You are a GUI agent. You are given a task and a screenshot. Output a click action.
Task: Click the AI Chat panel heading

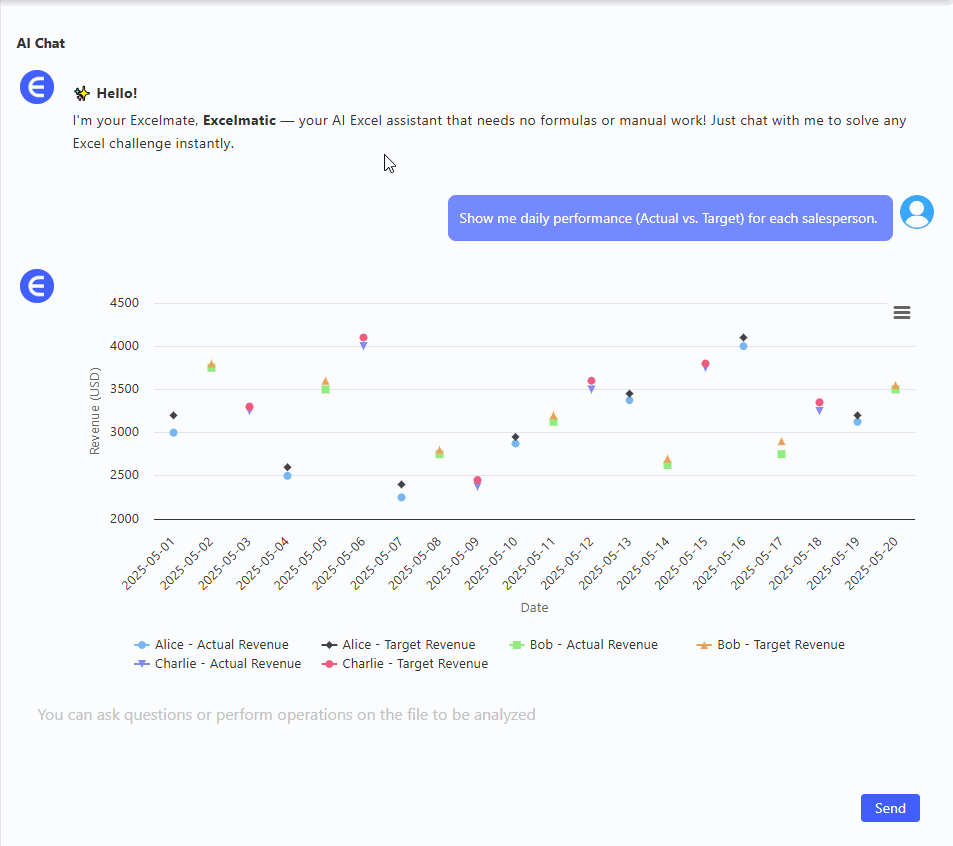(x=41, y=43)
